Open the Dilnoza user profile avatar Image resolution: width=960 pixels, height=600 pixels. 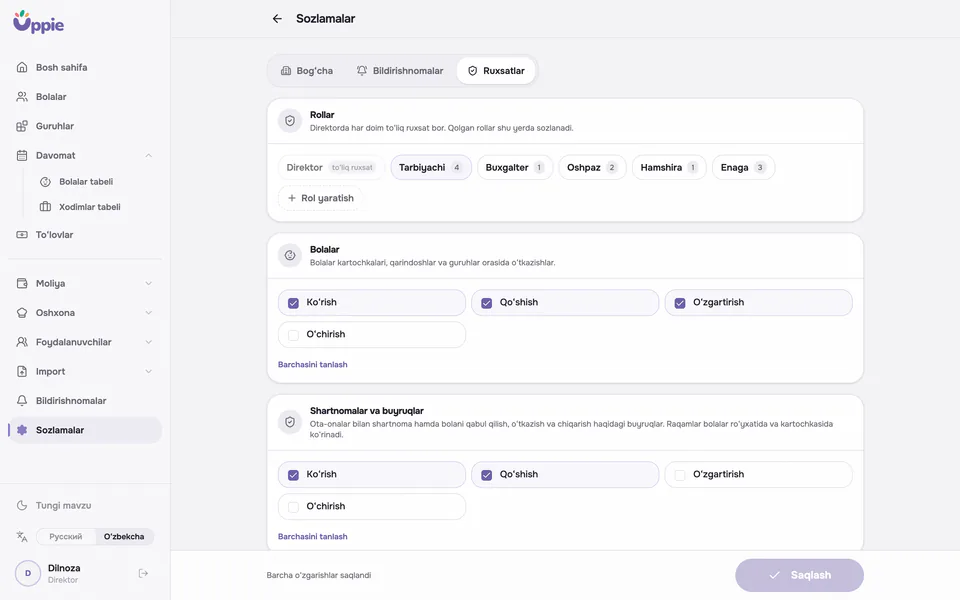28,574
